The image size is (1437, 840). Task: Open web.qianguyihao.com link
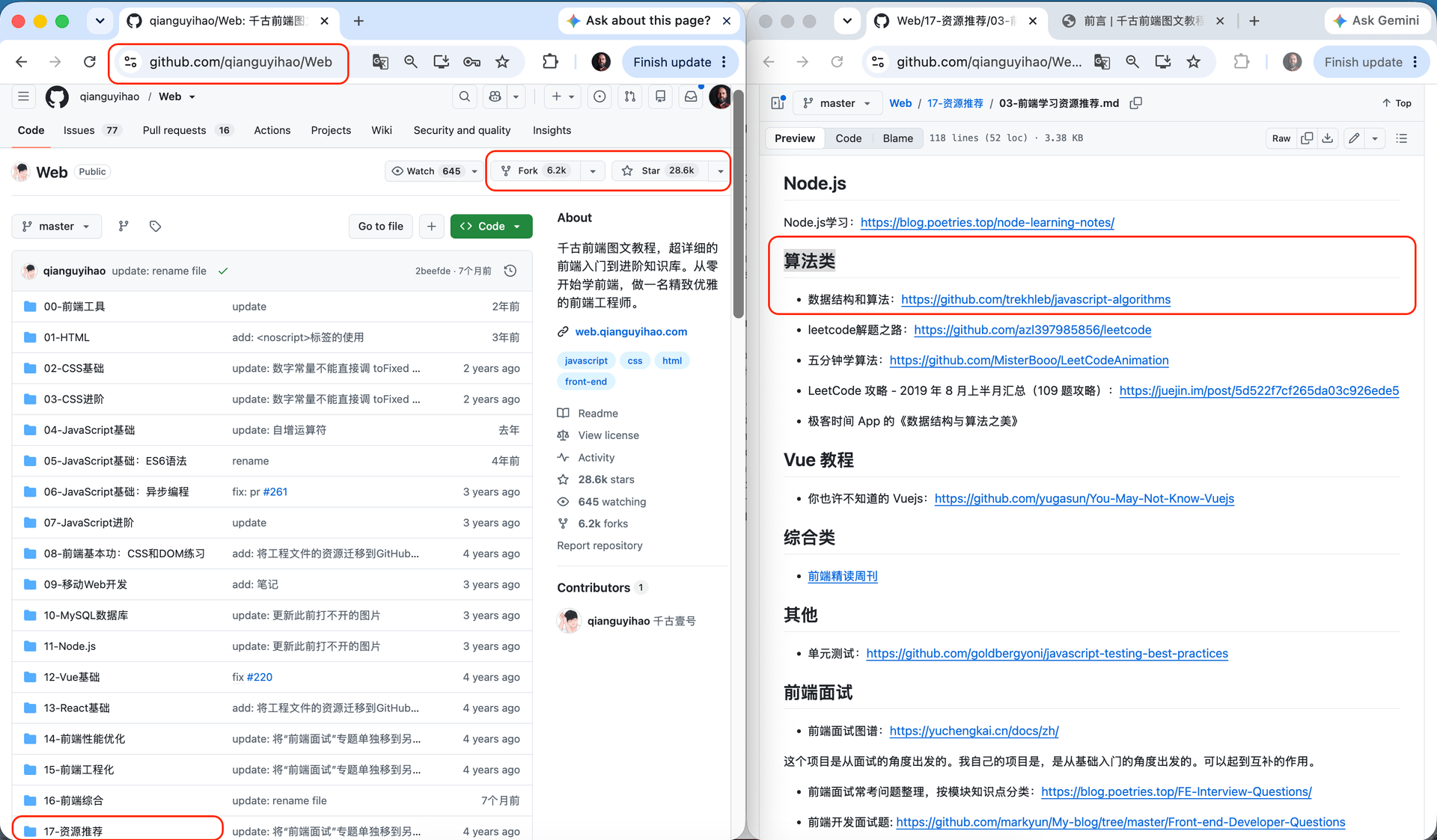coord(631,331)
